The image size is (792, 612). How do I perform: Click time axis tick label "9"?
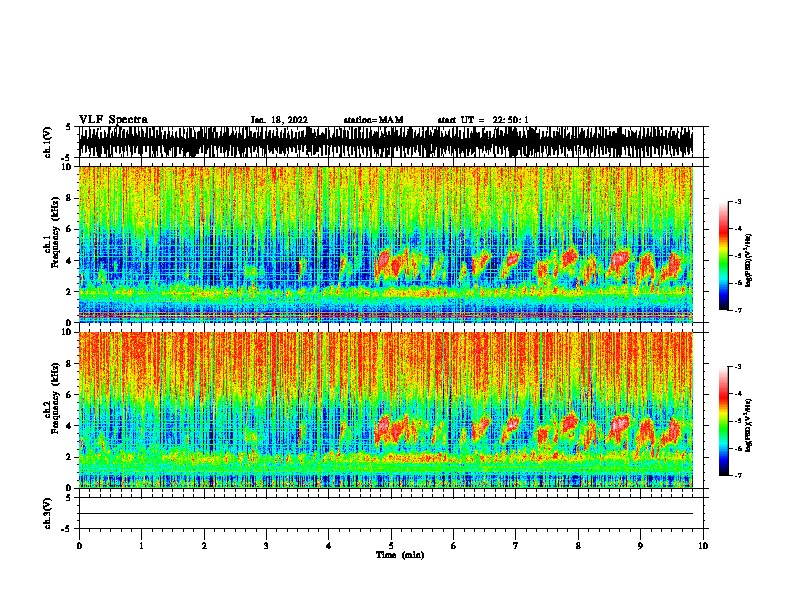point(640,546)
